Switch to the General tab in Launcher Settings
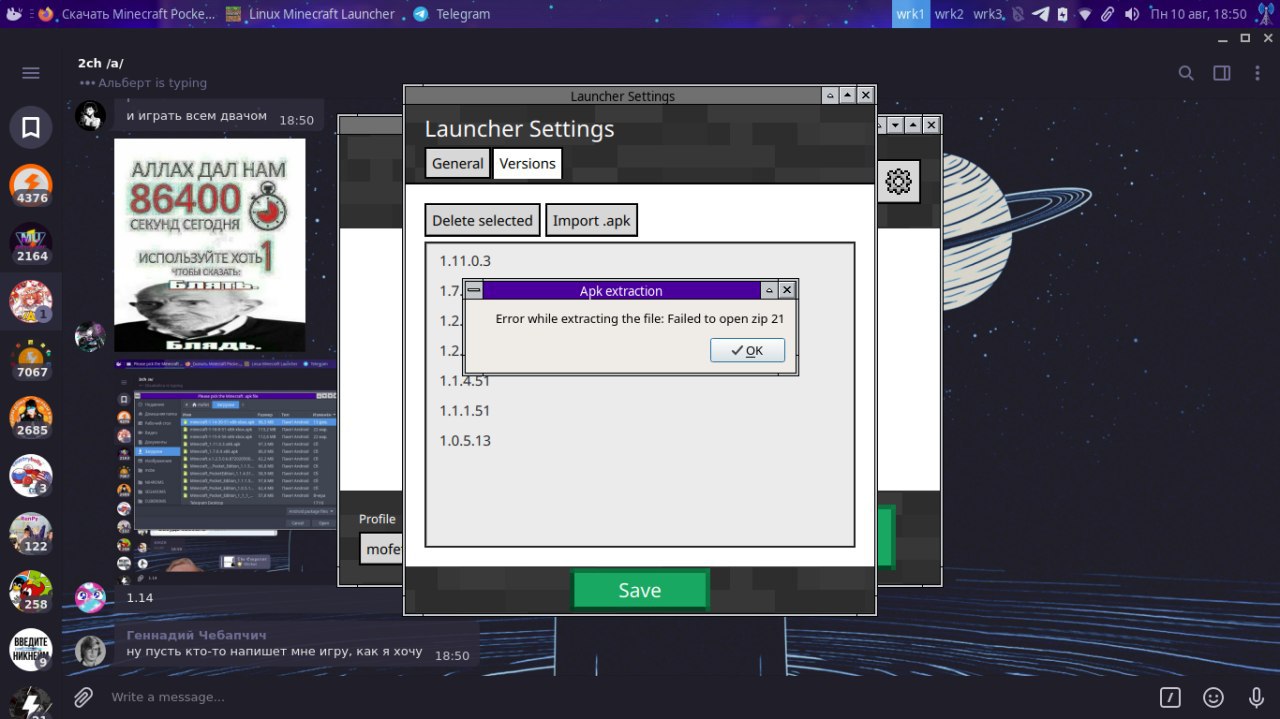 click(x=457, y=163)
